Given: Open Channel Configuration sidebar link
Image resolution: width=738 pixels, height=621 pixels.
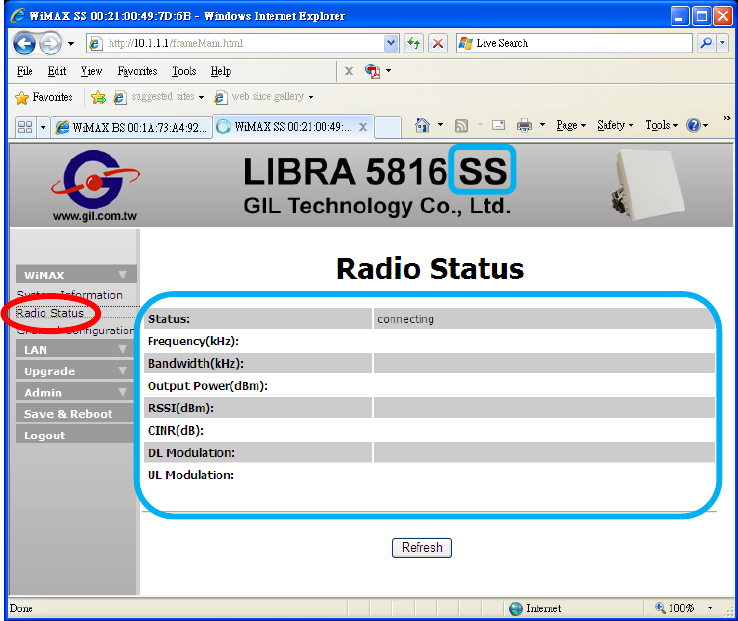Looking at the screenshot, I should coord(75,331).
